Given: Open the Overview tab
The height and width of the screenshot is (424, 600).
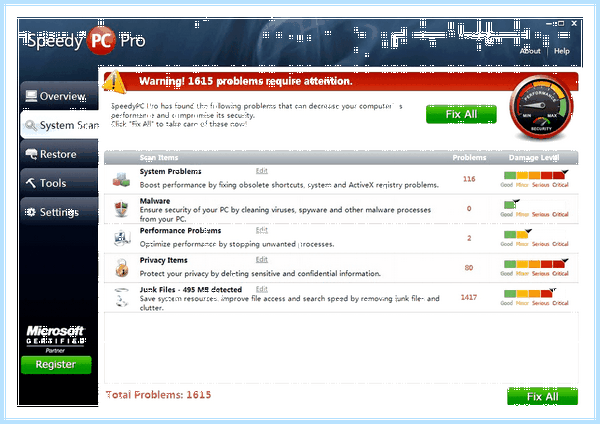Looking at the screenshot, I should 59,96.
